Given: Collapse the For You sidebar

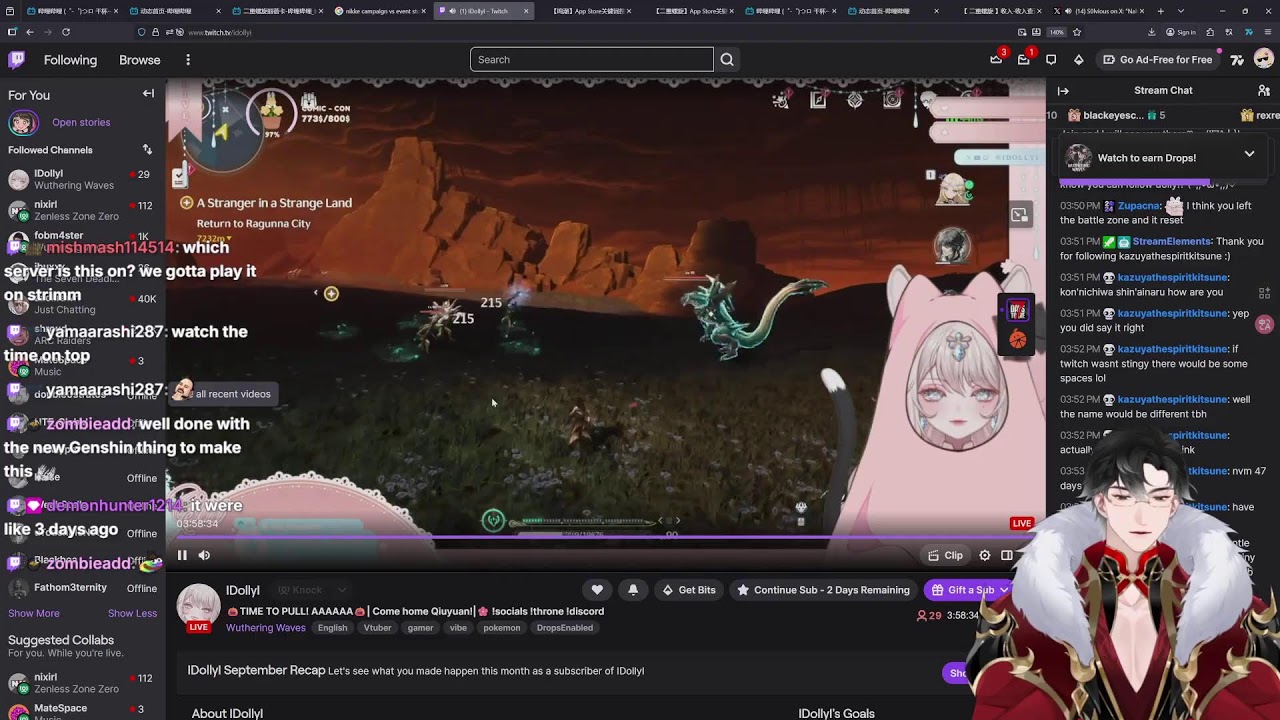Looking at the screenshot, I should [x=148, y=94].
